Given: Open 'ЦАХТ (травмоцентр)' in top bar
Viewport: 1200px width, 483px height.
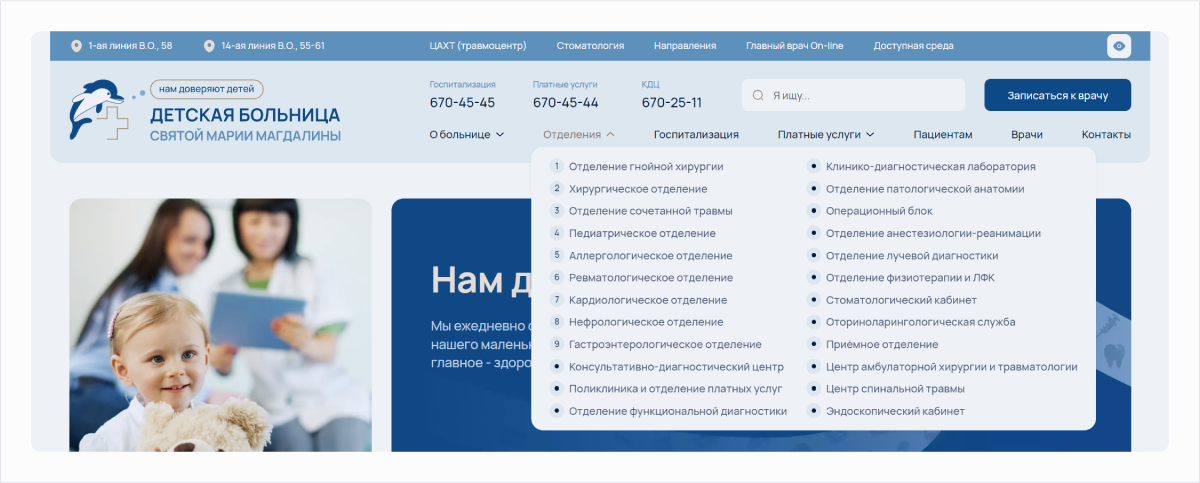Looking at the screenshot, I should pyautogui.click(x=477, y=46).
